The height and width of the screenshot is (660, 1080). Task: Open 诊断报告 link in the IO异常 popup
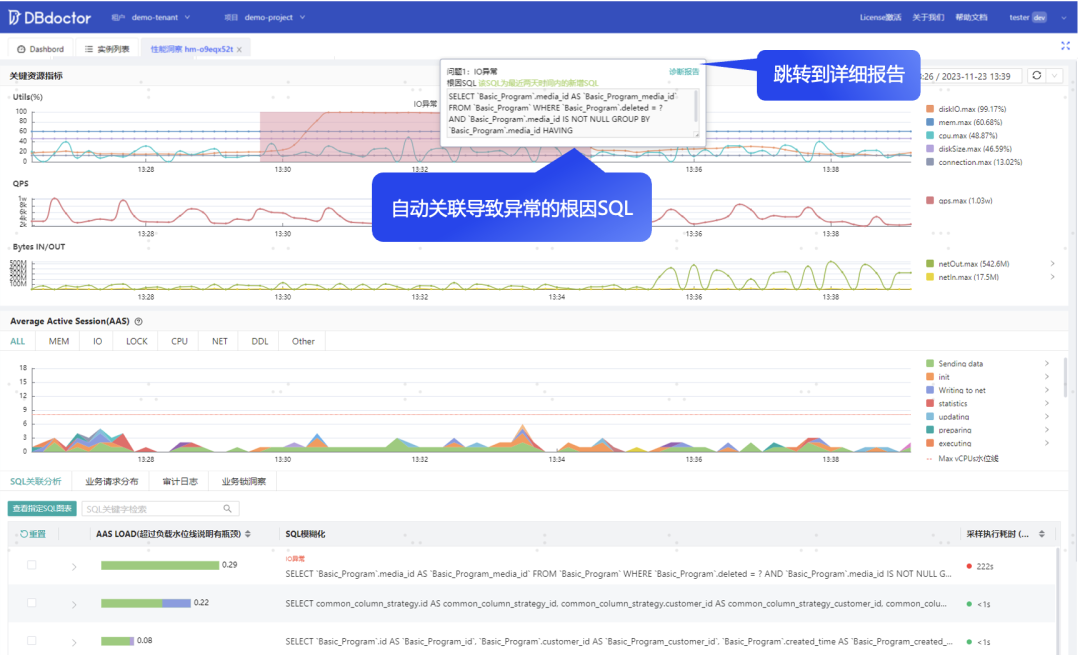[683, 72]
